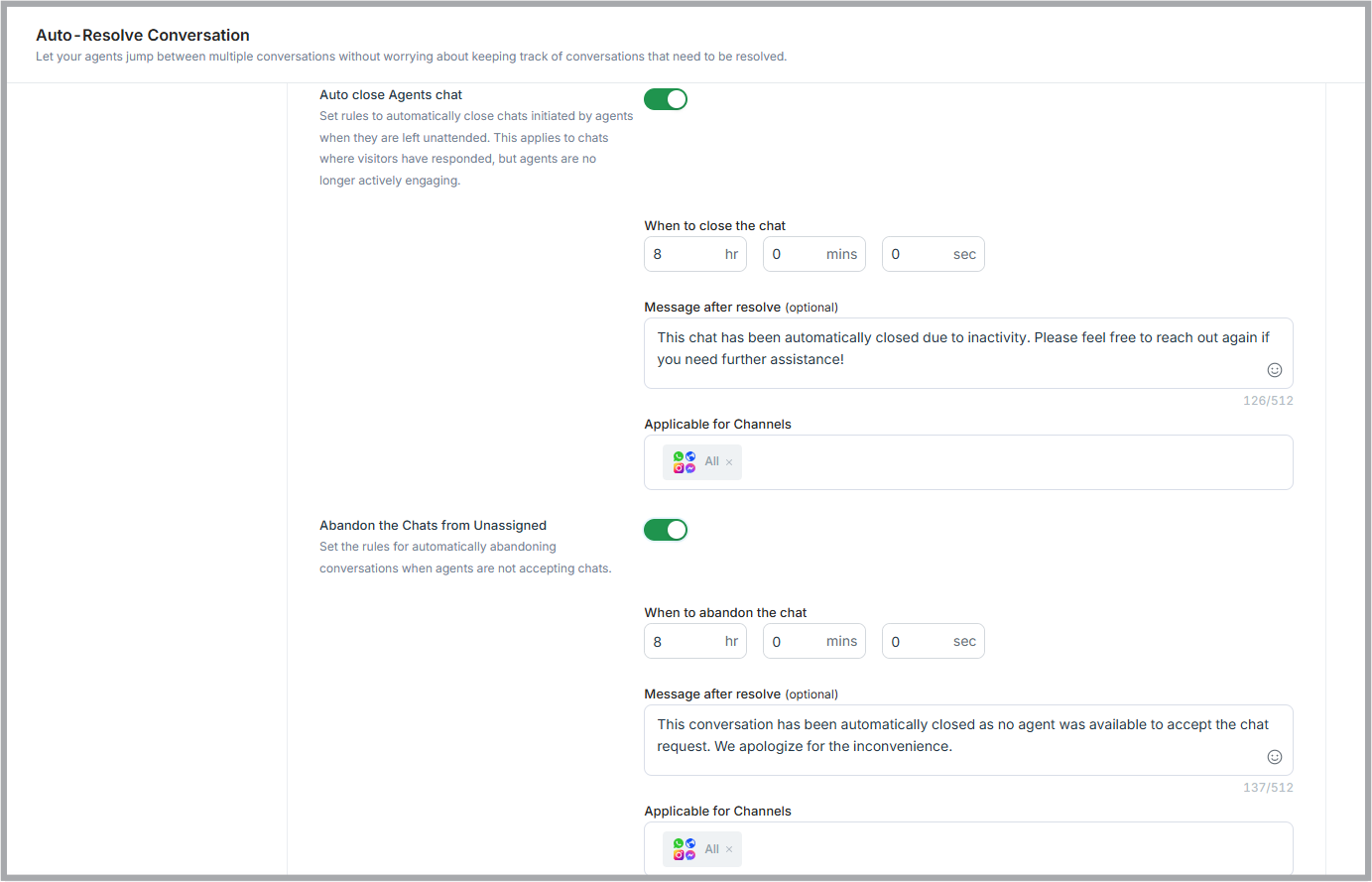Click the When to abandon the chat label
This screenshot has width=1372, height=882.
pyautogui.click(x=725, y=613)
